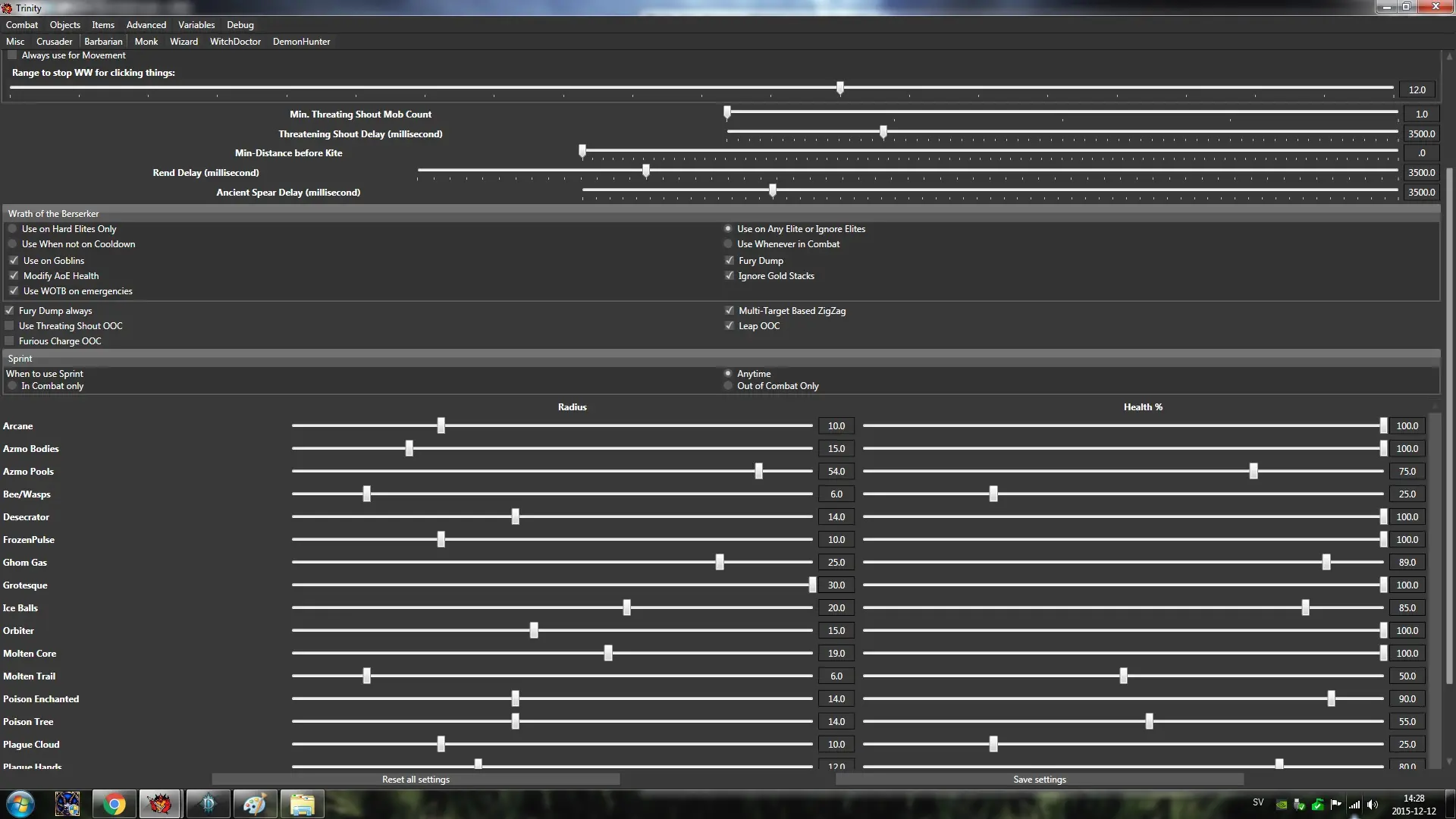This screenshot has height=819, width=1456.
Task: Click the network signal tray icon
Action: (x=1354, y=805)
